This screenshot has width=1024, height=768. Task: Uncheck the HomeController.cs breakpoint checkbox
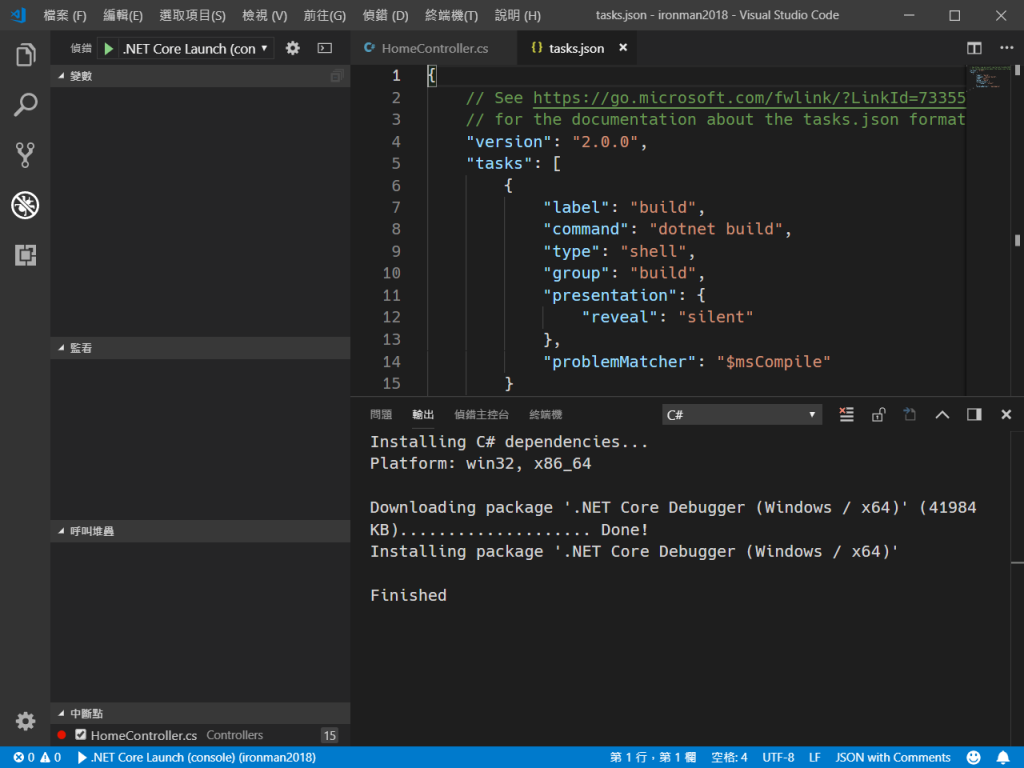click(81, 735)
